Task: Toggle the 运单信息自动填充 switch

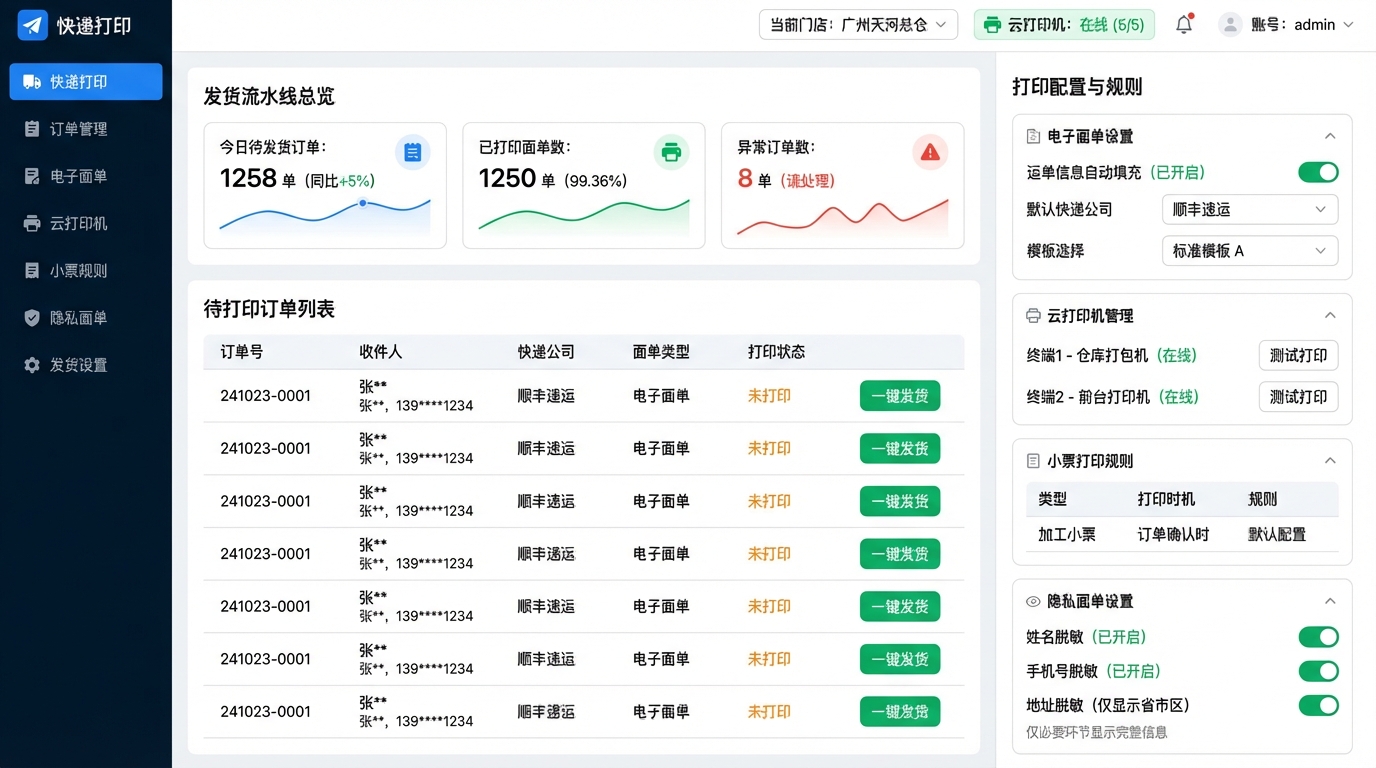Action: (x=1318, y=172)
